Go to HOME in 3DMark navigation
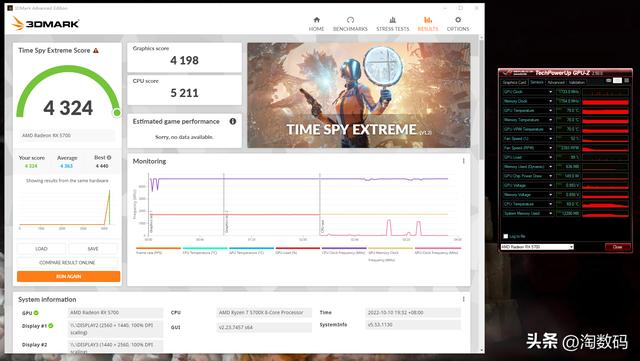Image resolution: width=640 pixels, height=361 pixels. (x=316, y=24)
